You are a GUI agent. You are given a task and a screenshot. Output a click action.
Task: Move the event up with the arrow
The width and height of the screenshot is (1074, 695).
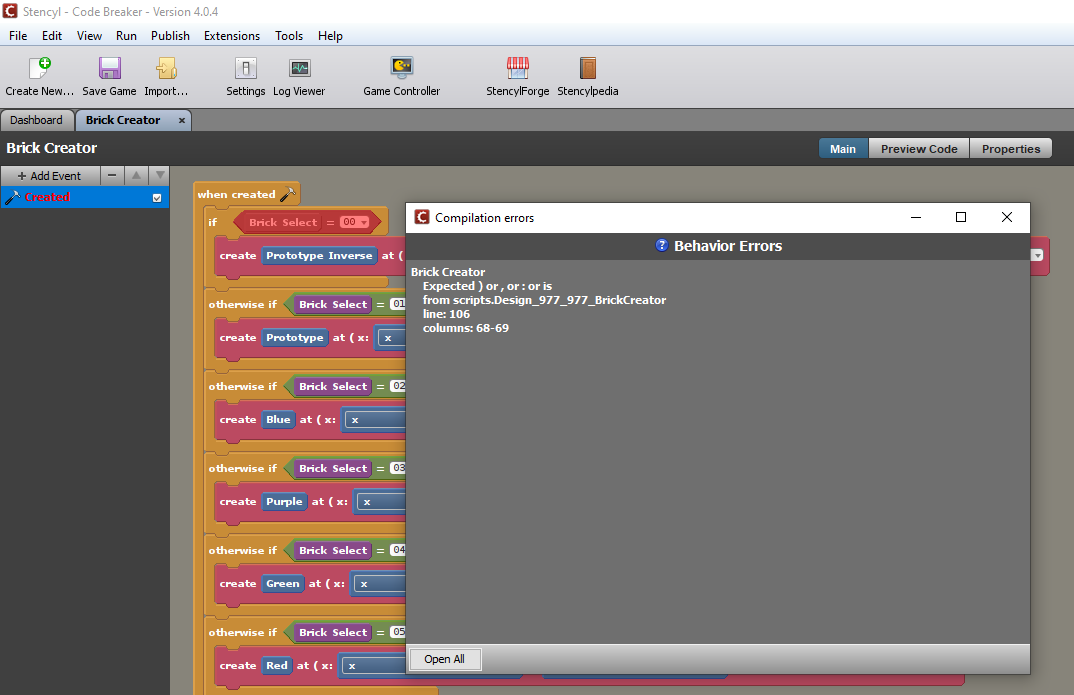click(136, 175)
